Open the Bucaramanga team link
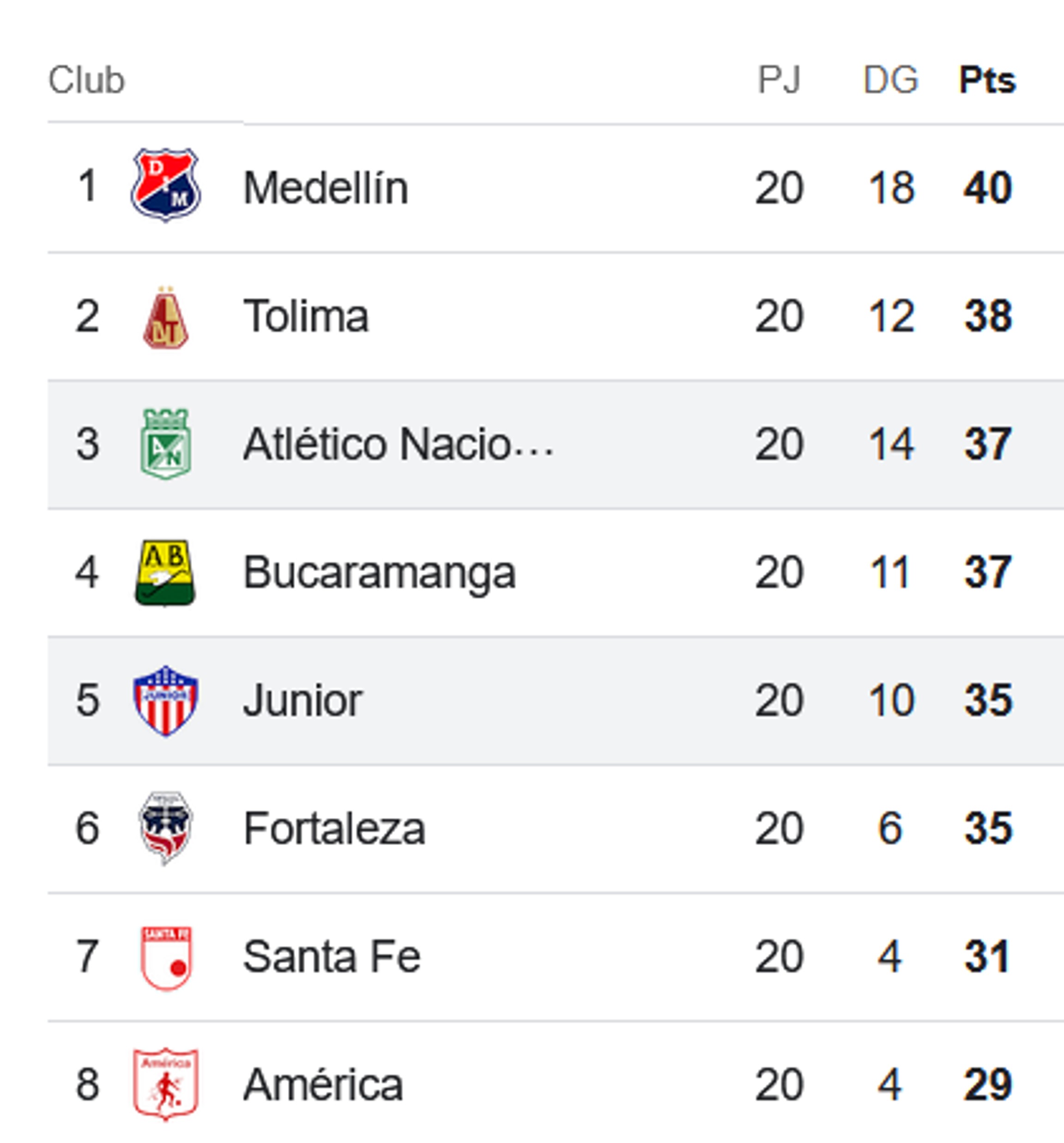 [380, 573]
